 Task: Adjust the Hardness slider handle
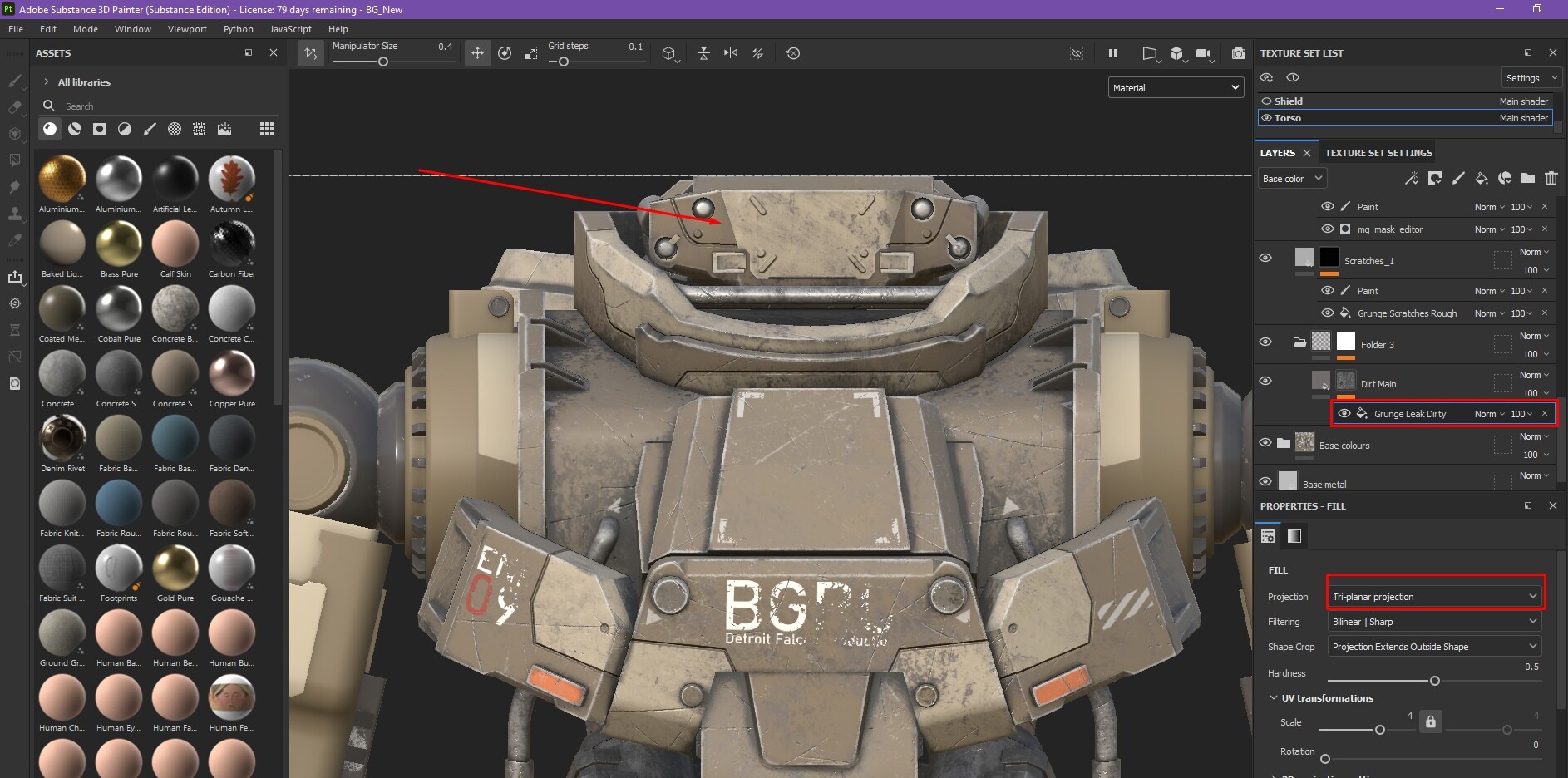pyautogui.click(x=1434, y=681)
